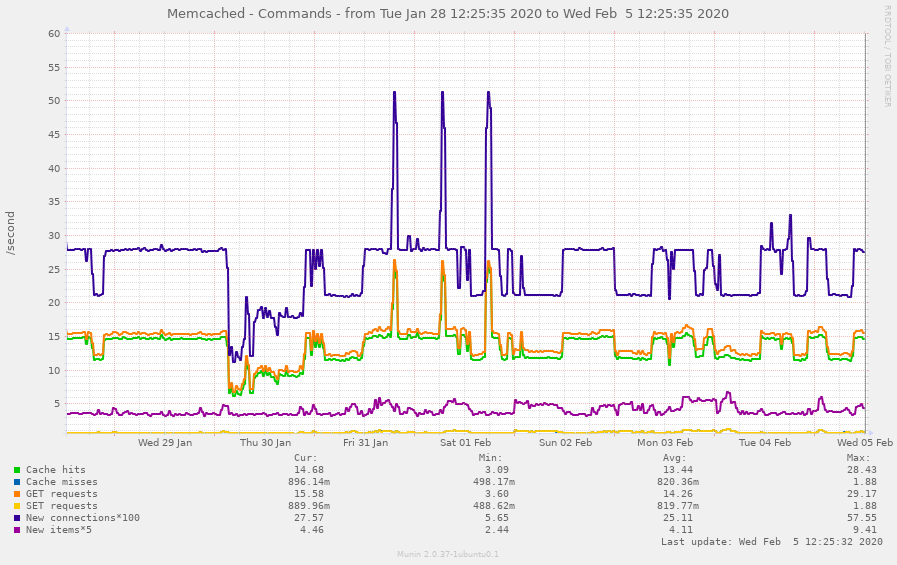Click Cache hits maximum value 28.43
The height and width of the screenshot is (565, 897).
click(x=862, y=469)
